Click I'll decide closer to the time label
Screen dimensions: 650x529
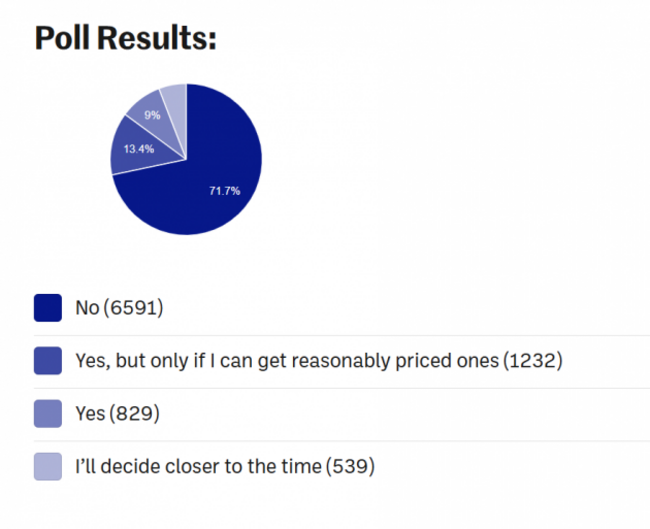pos(198,466)
